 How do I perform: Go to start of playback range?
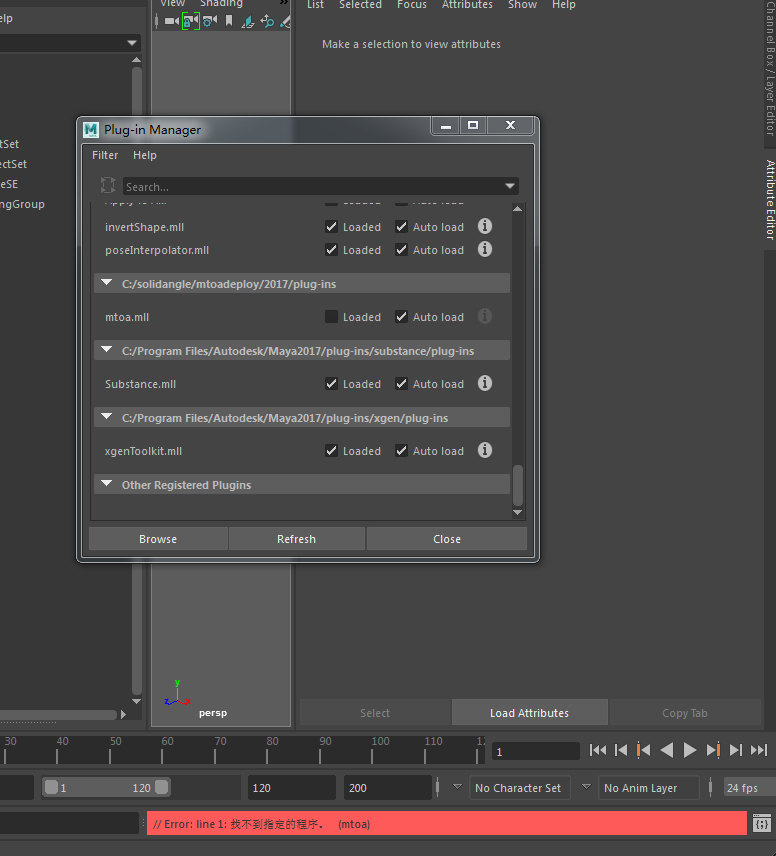598,750
